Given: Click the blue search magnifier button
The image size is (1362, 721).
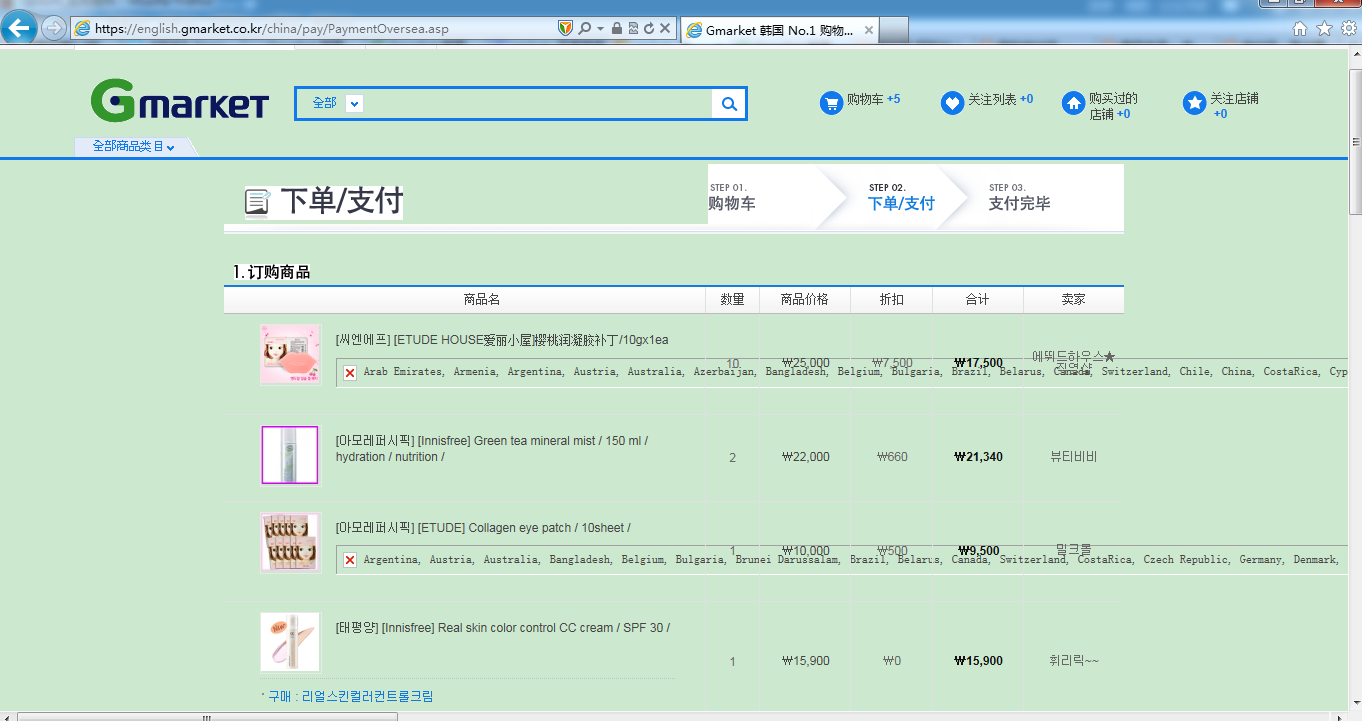Looking at the screenshot, I should tap(729, 103).
